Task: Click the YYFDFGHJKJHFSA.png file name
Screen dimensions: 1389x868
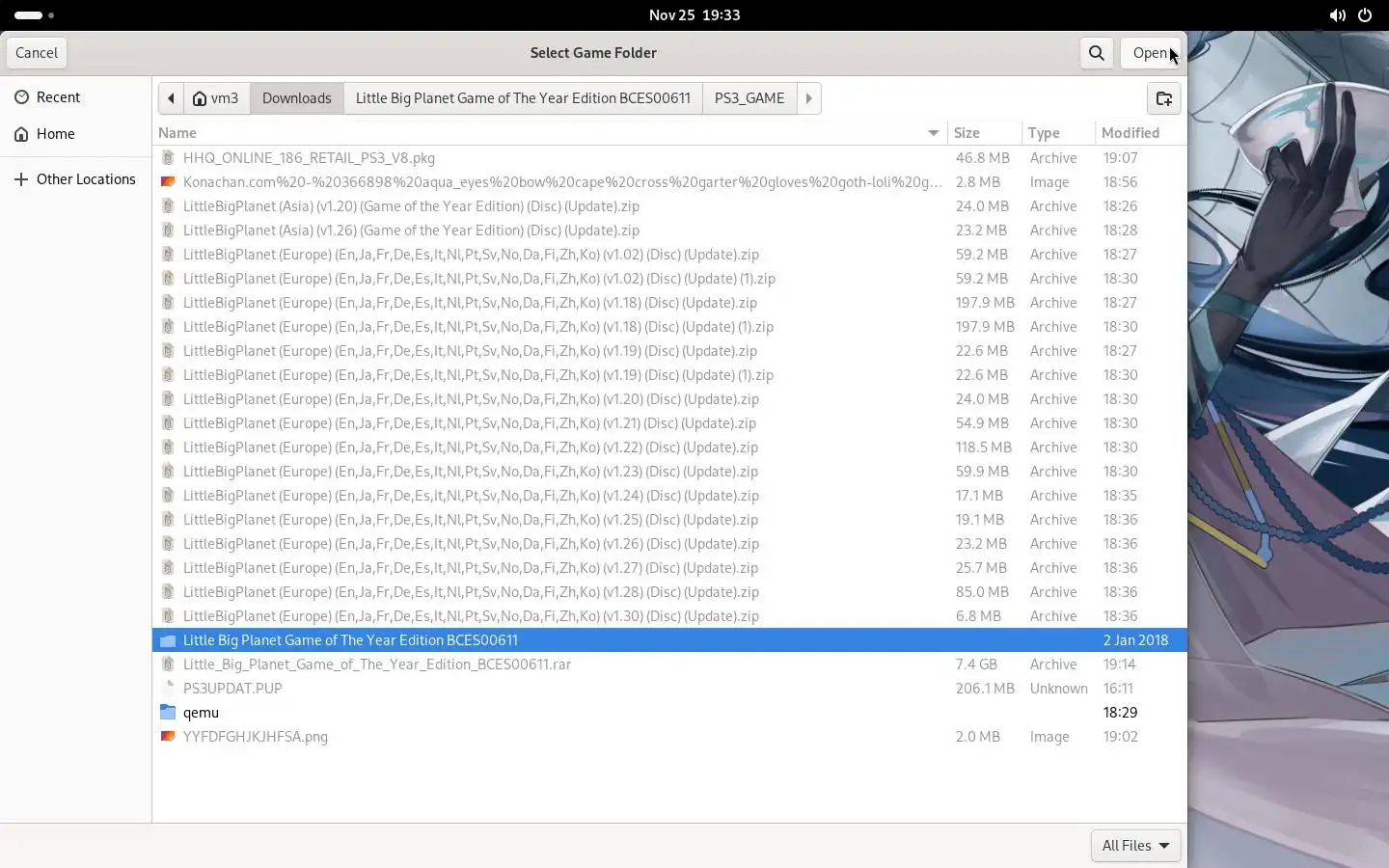Action: [x=256, y=737]
